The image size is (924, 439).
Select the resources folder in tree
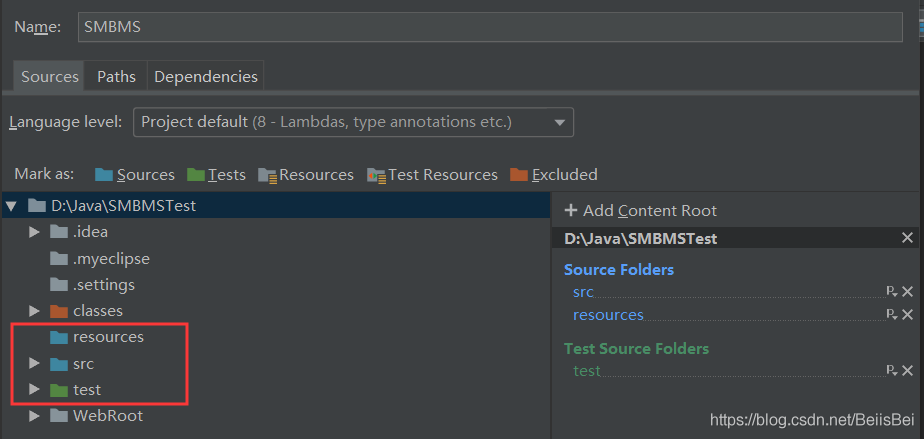pos(108,337)
